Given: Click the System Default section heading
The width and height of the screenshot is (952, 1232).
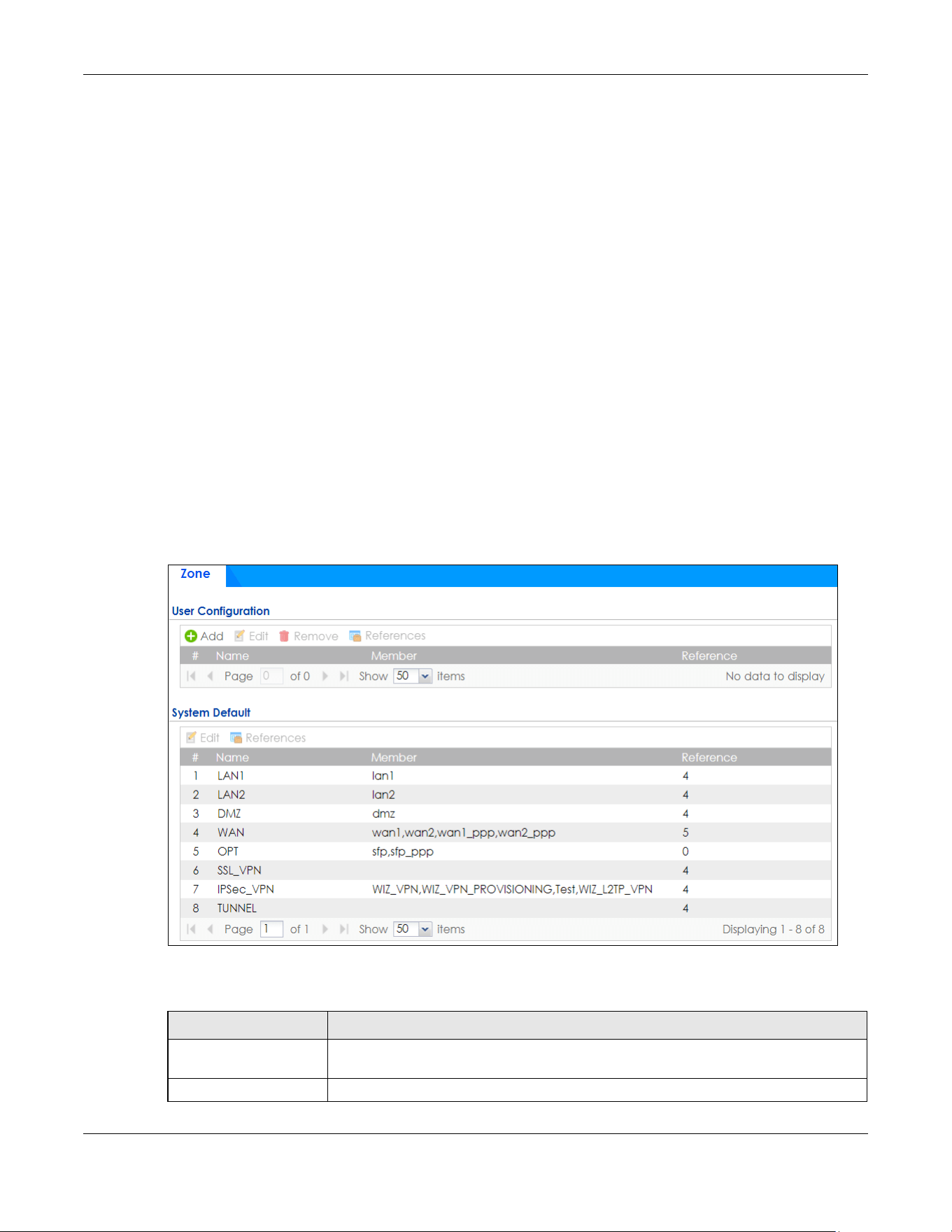Looking at the screenshot, I should click(x=211, y=712).
